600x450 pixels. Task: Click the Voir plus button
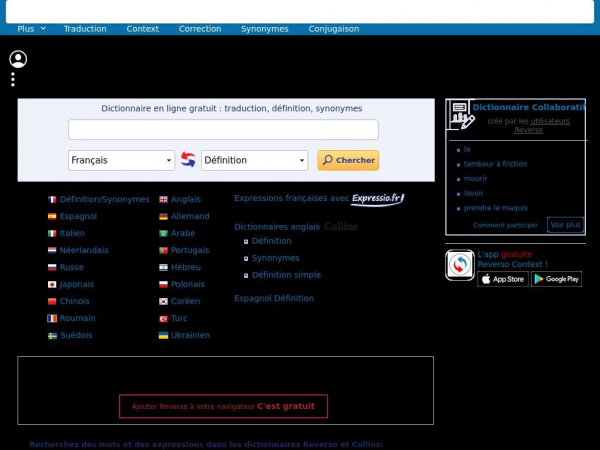566,225
